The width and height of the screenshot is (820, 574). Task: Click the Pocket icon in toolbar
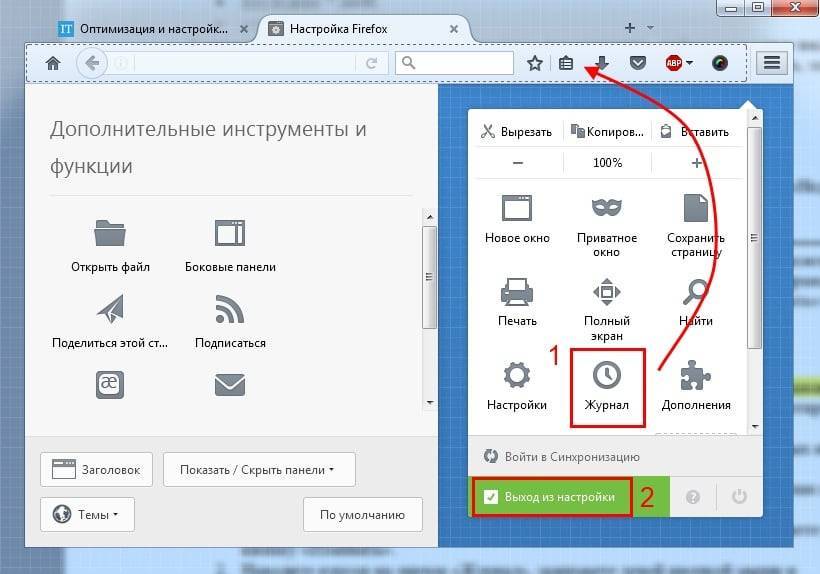pyautogui.click(x=637, y=64)
